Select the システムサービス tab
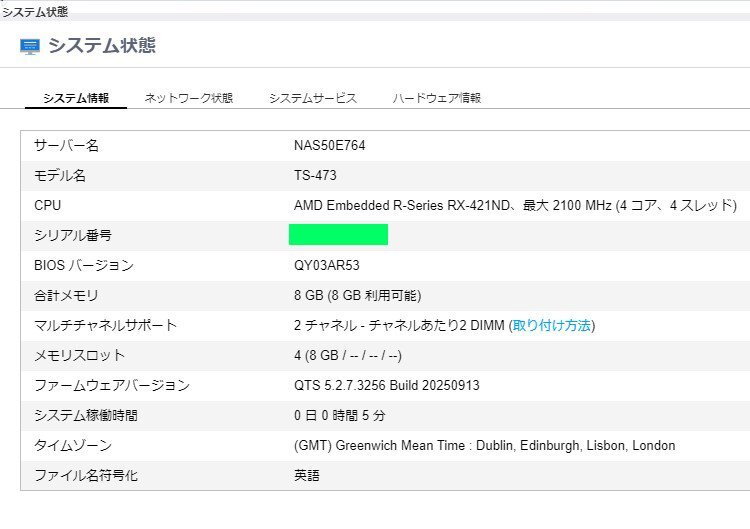The height and width of the screenshot is (529, 750). click(x=312, y=98)
